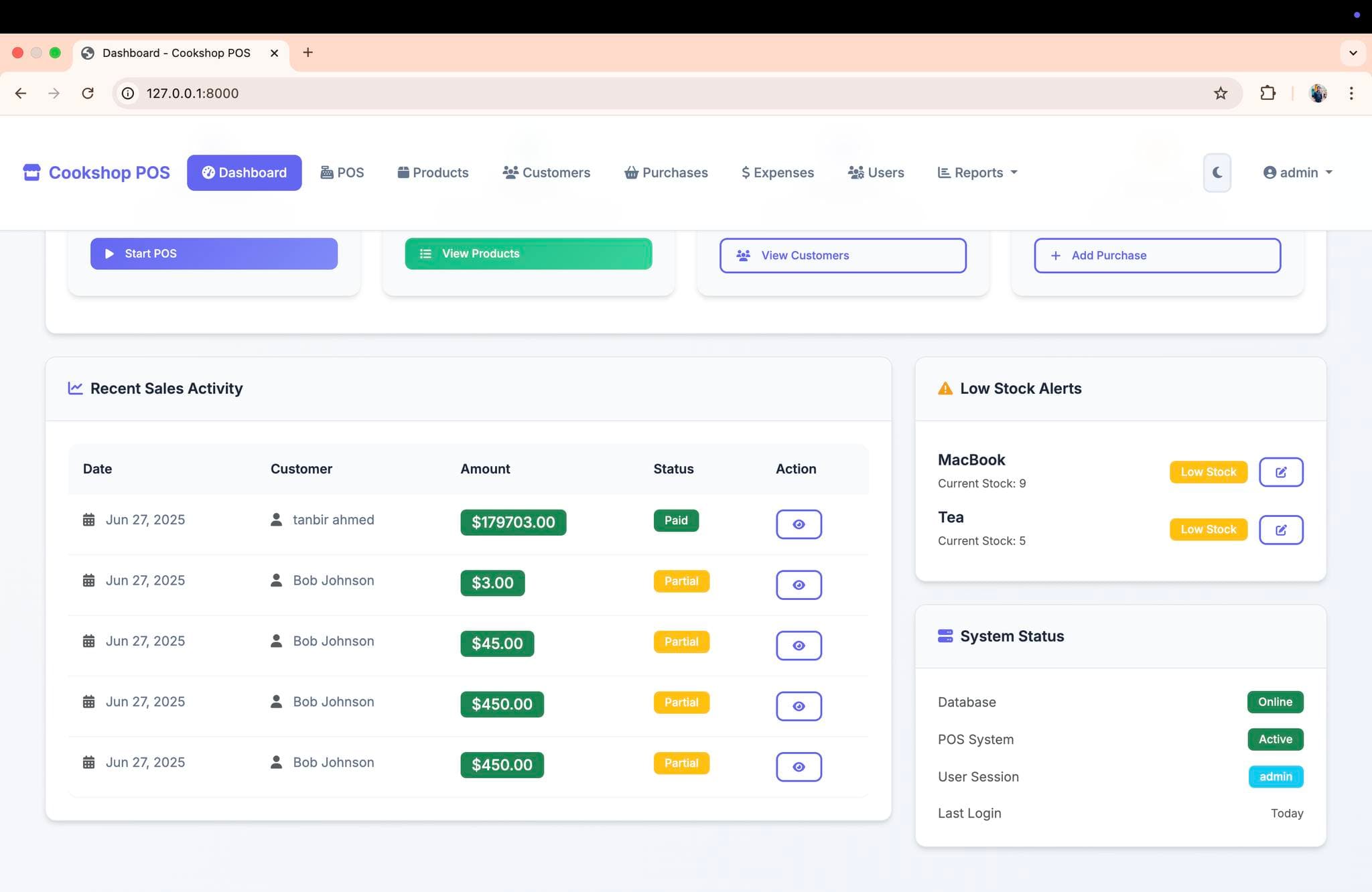This screenshot has width=1372, height=892.
Task: Click the edit icon for MacBook low stock
Action: 1281,472
